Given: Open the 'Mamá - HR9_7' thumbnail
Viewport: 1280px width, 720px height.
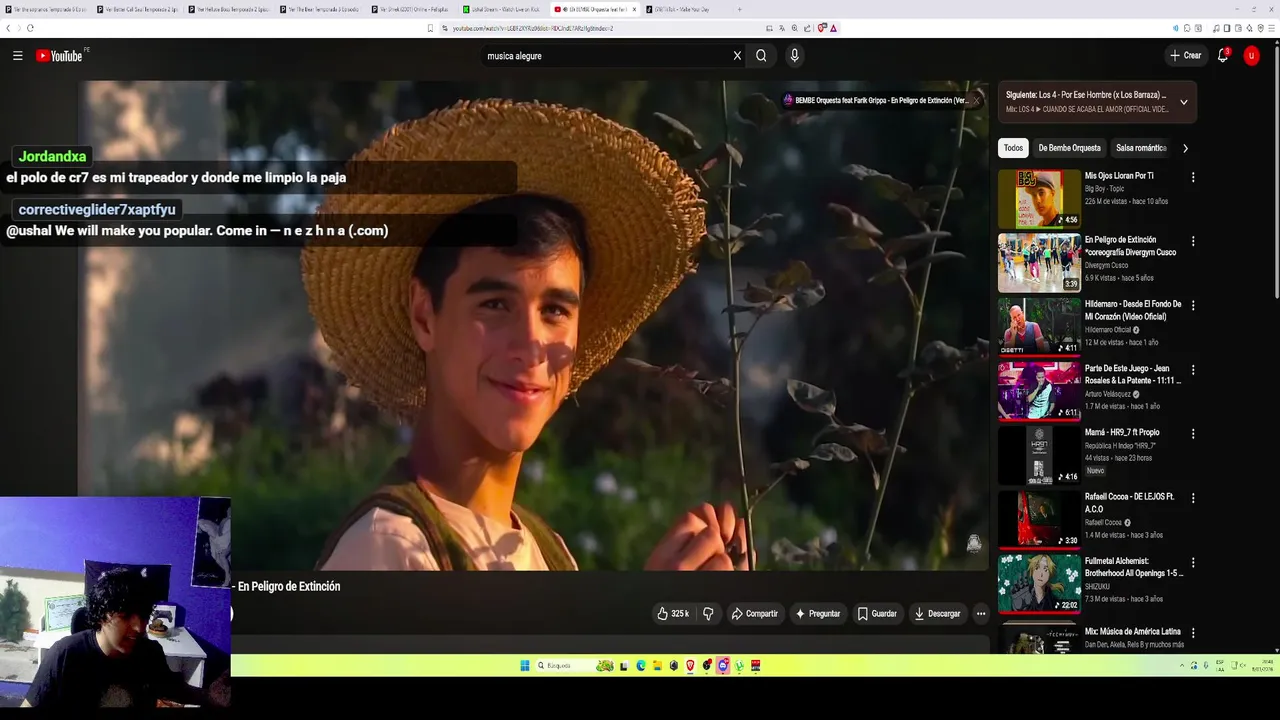Looking at the screenshot, I should (x=1039, y=455).
